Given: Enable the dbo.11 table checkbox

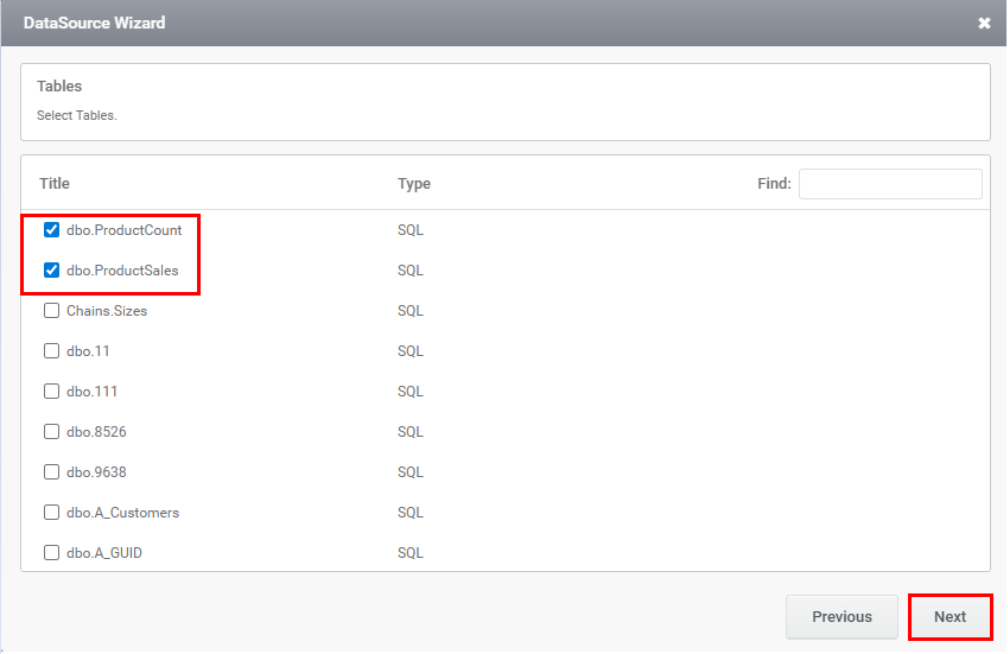Looking at the screenshot, I should pyautogui.click(x=52, y=351).
